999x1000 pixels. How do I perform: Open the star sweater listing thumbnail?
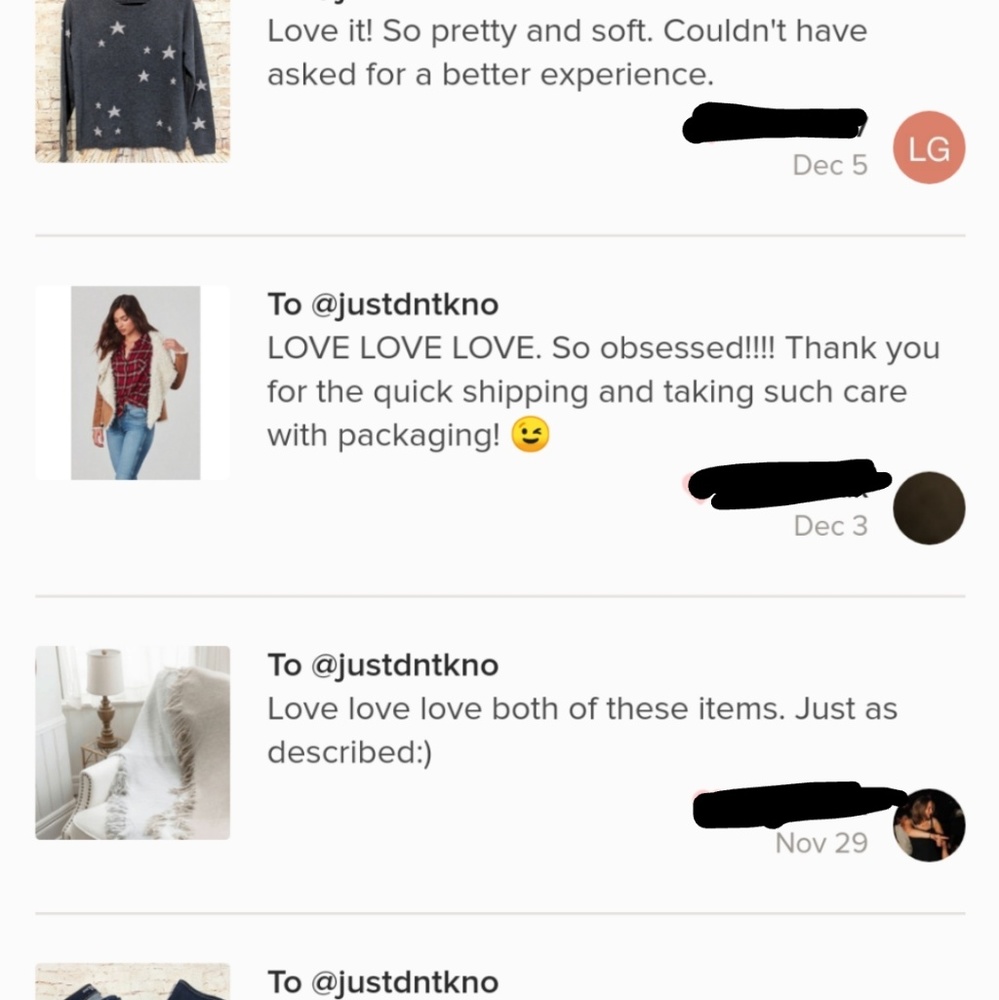133,80
